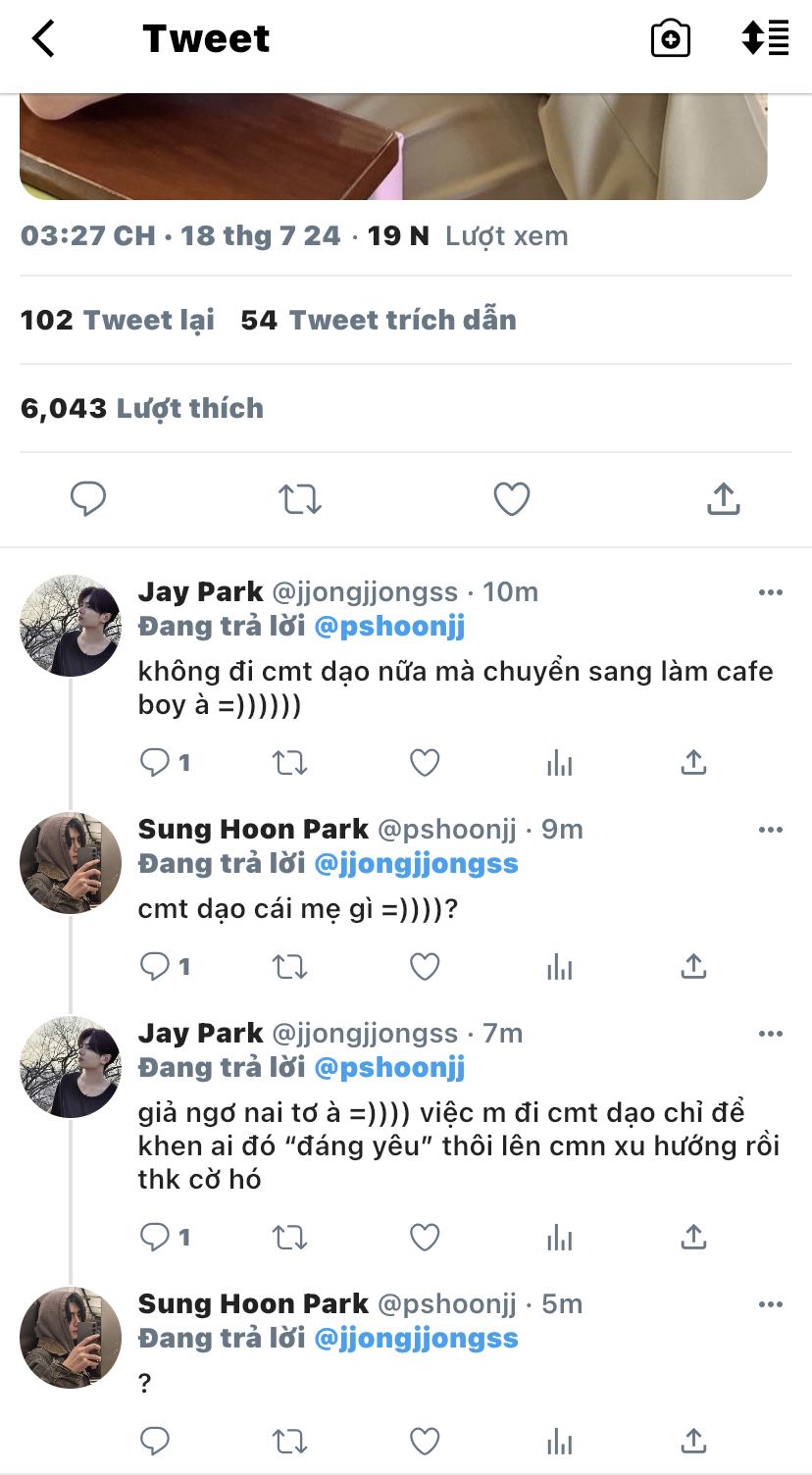Retweet Jay Park's 7m reply
The height and width of the screenshot is (1475, 812).
click(289, 1238)
